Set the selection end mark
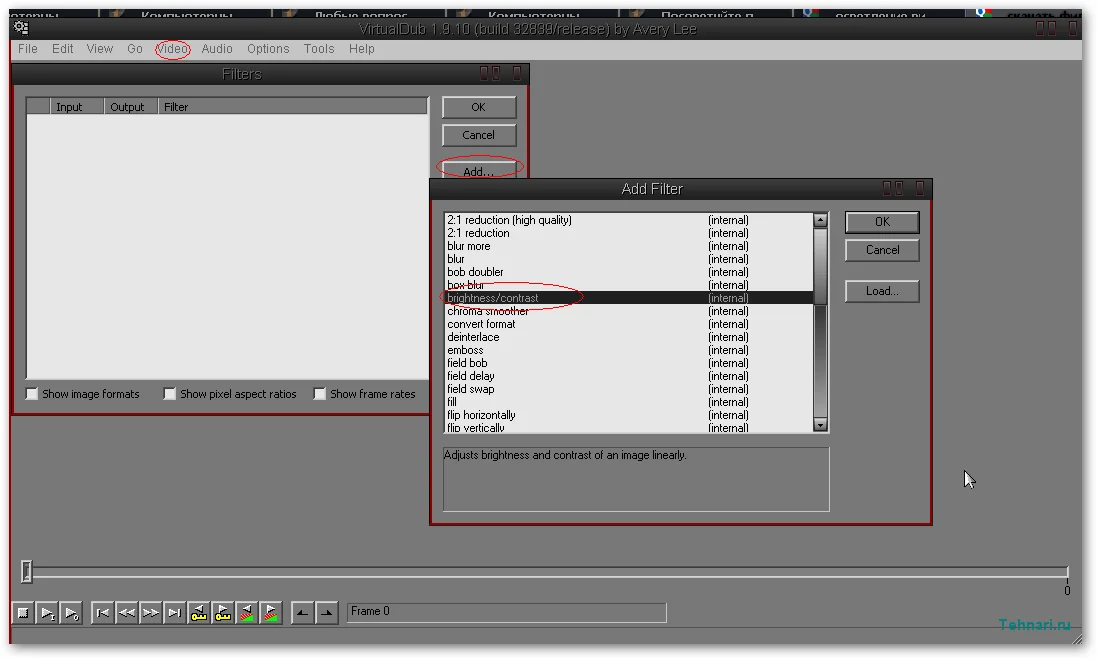 tap(327, 613)
